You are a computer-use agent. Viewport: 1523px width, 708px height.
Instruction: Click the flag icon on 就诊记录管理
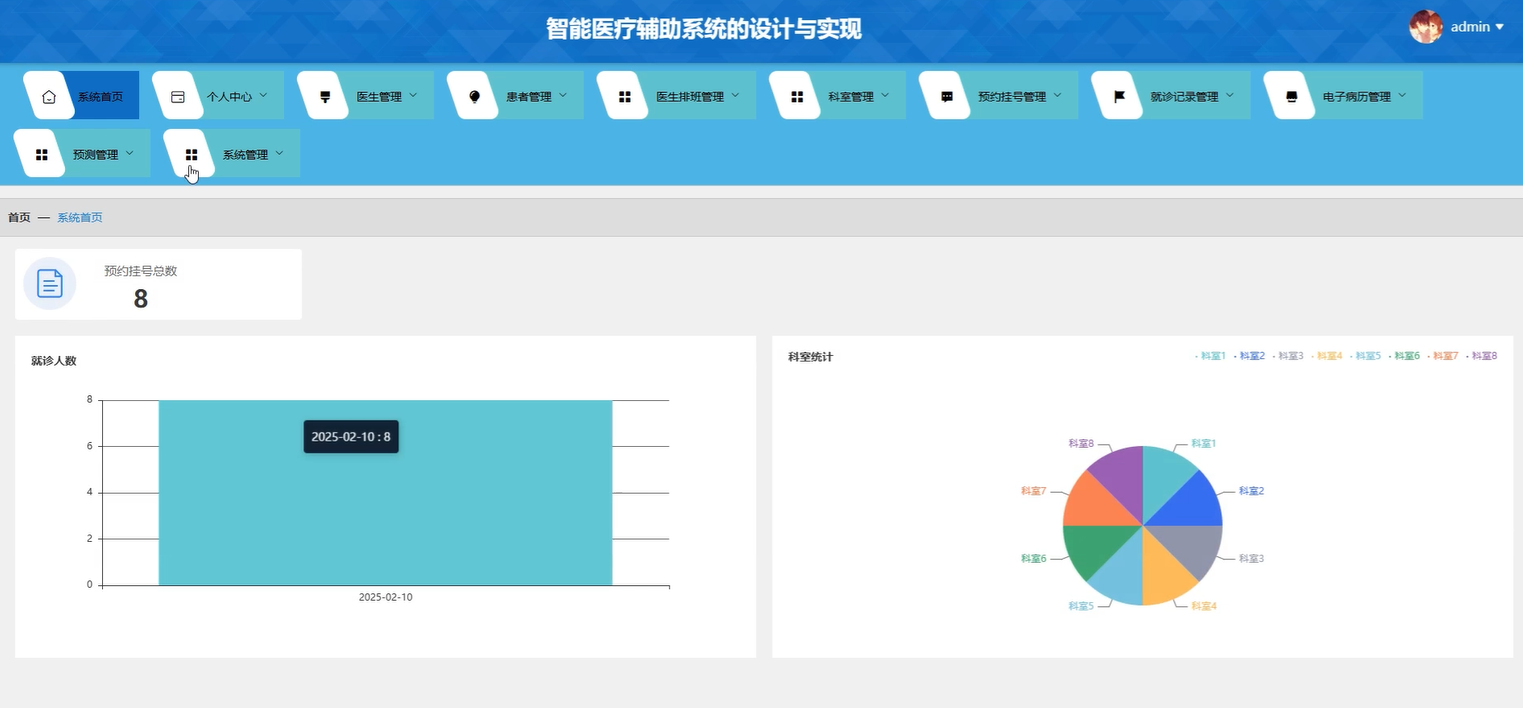point(1117,94)
